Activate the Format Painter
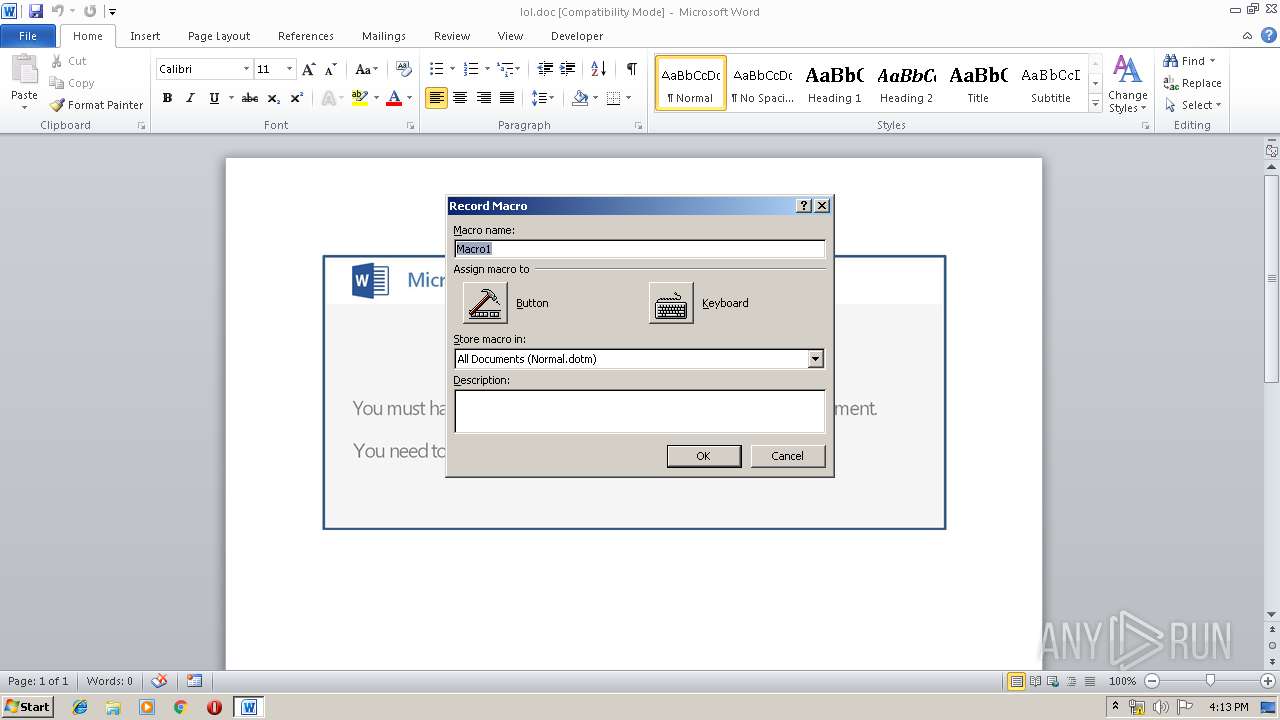 click(x=97, y=105)
